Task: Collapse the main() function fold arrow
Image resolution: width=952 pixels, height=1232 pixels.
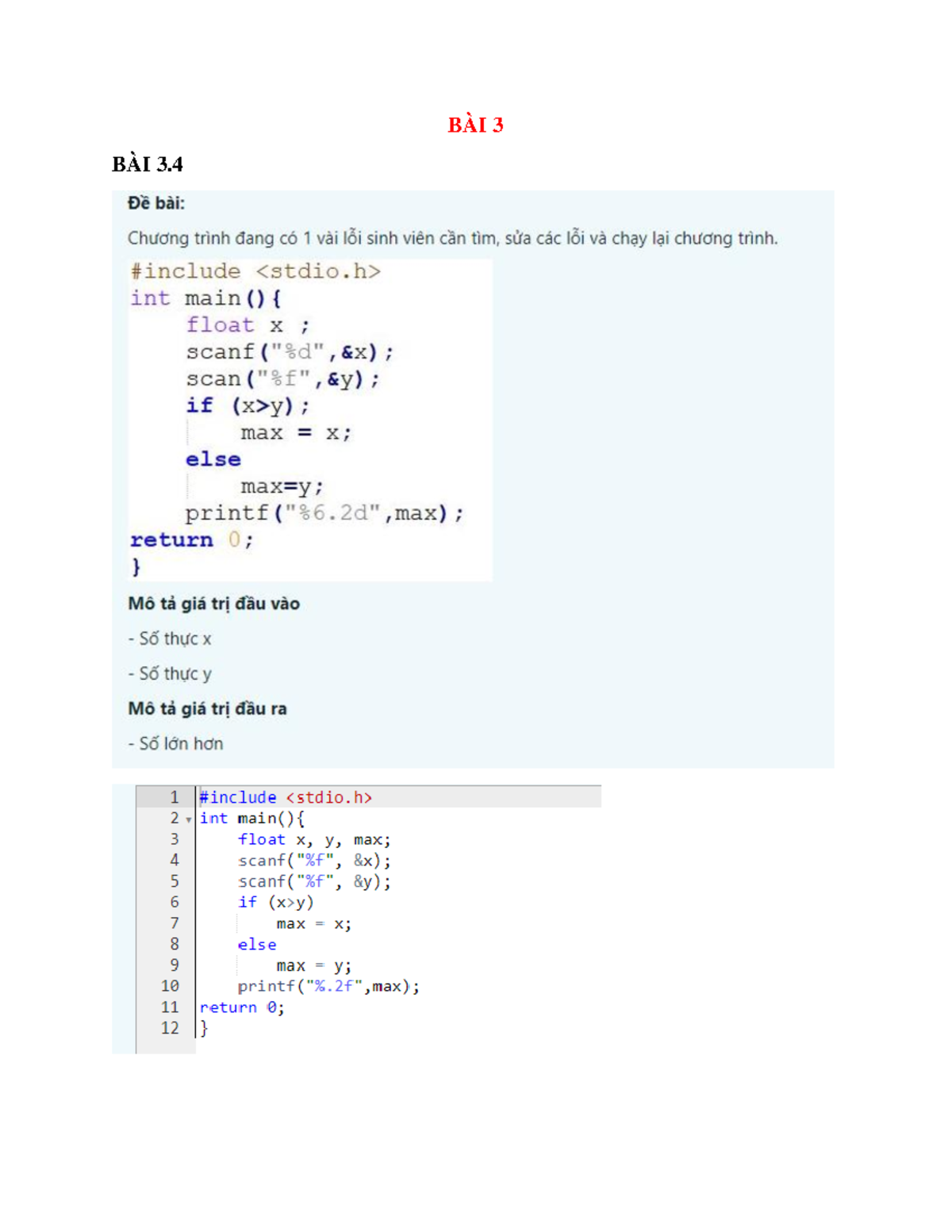Action: click(x=186, y=819)
